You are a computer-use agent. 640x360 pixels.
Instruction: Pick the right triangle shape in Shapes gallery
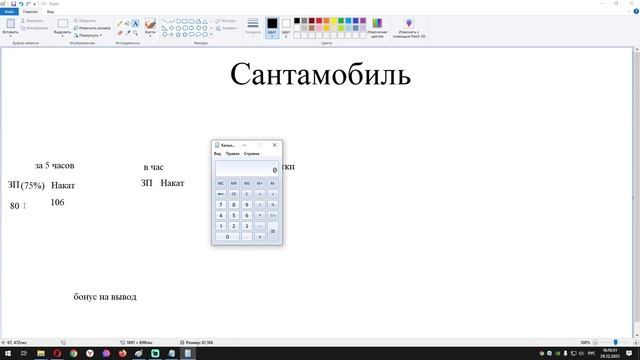pyautogui.click(x=164, y=28)
